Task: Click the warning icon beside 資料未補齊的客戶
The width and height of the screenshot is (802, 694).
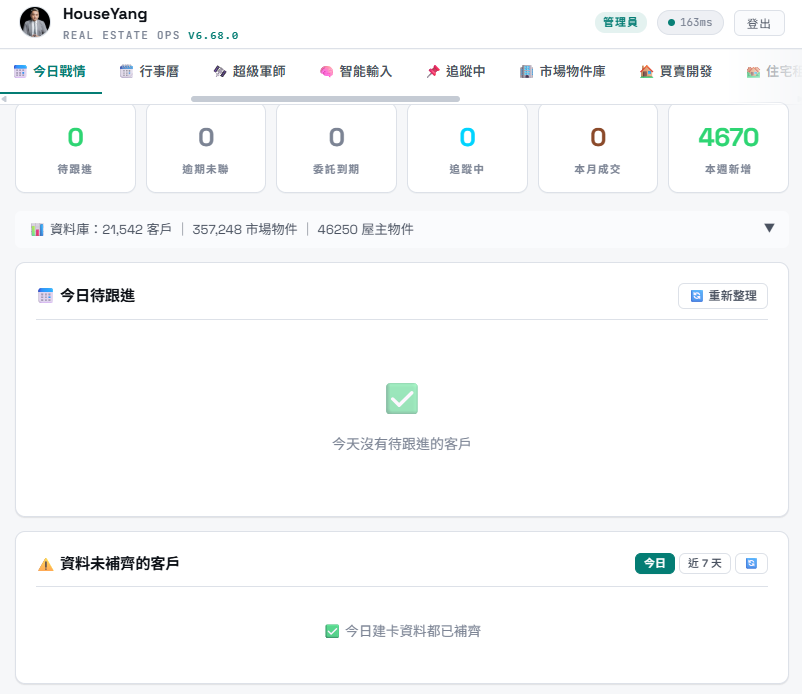Action: click(46, 565)
